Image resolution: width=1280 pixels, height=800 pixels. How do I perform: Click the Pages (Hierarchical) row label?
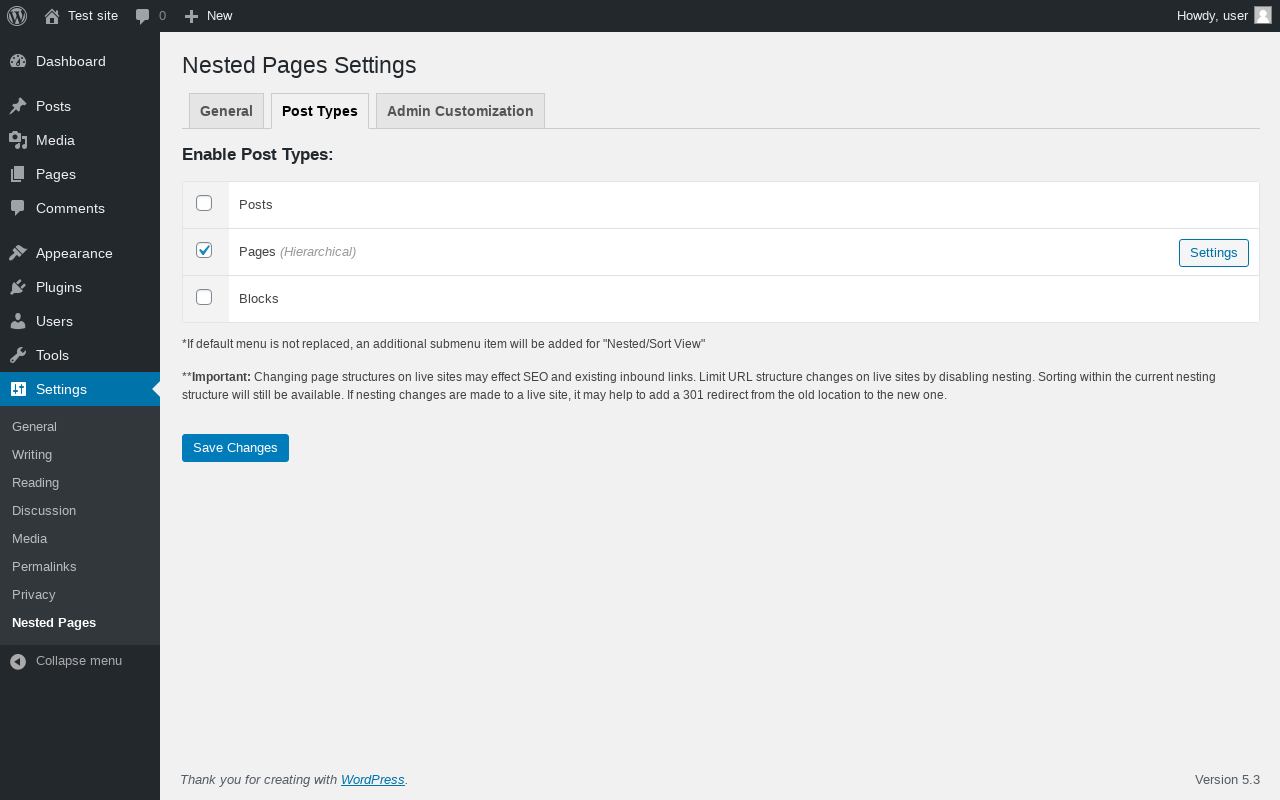(297, 252)
